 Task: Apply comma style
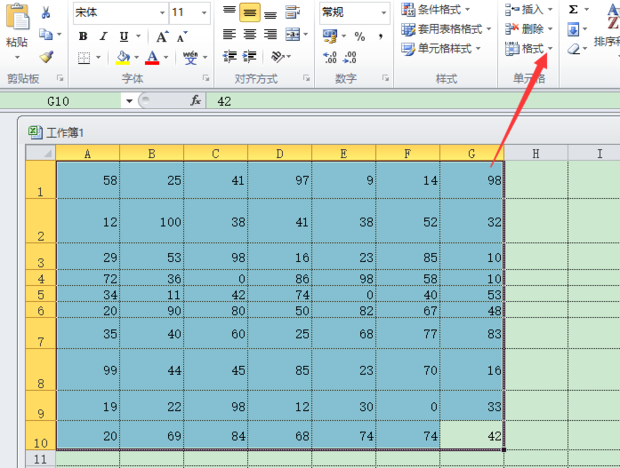tap(380, 37)
